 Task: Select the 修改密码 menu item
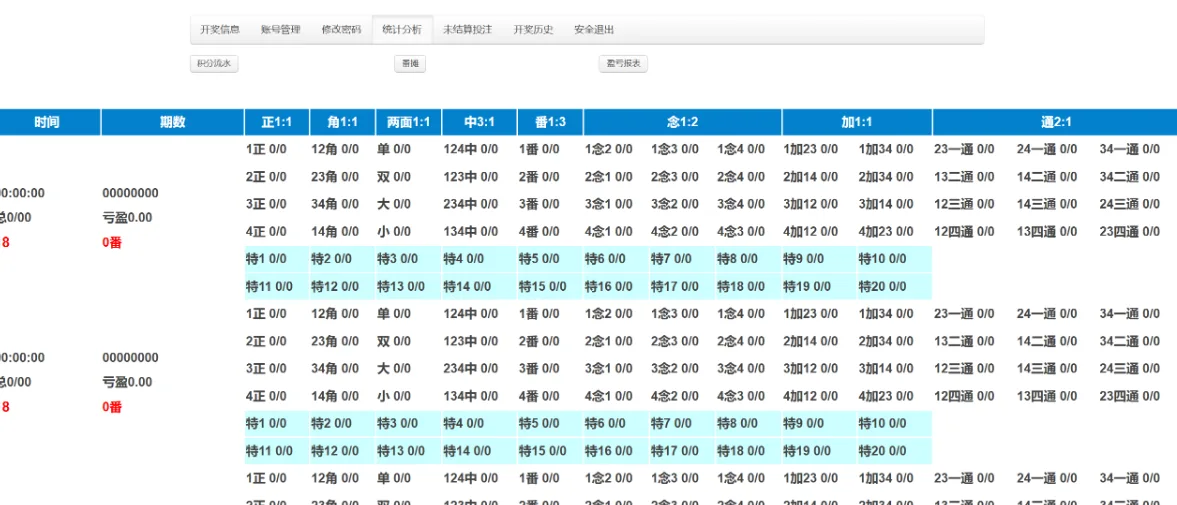341,30
